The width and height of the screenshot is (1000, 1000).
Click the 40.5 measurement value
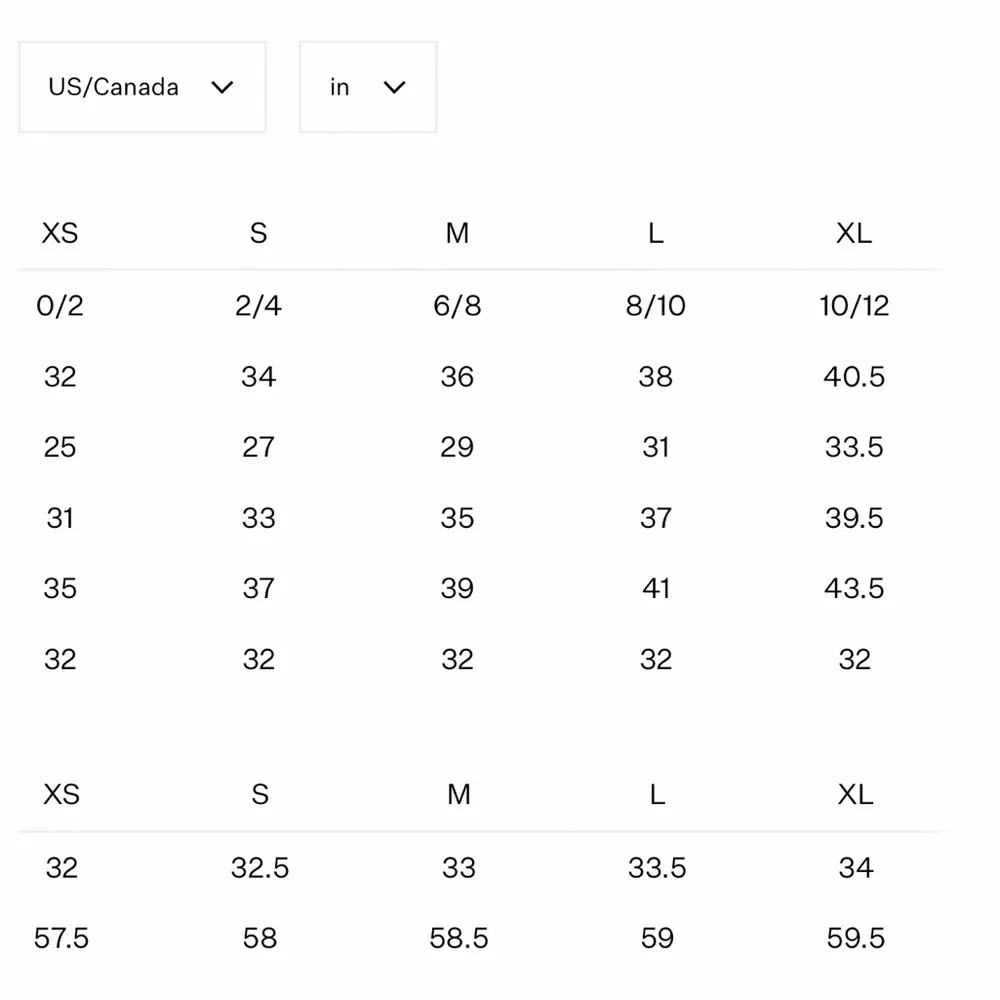click(x=854, y=377)
